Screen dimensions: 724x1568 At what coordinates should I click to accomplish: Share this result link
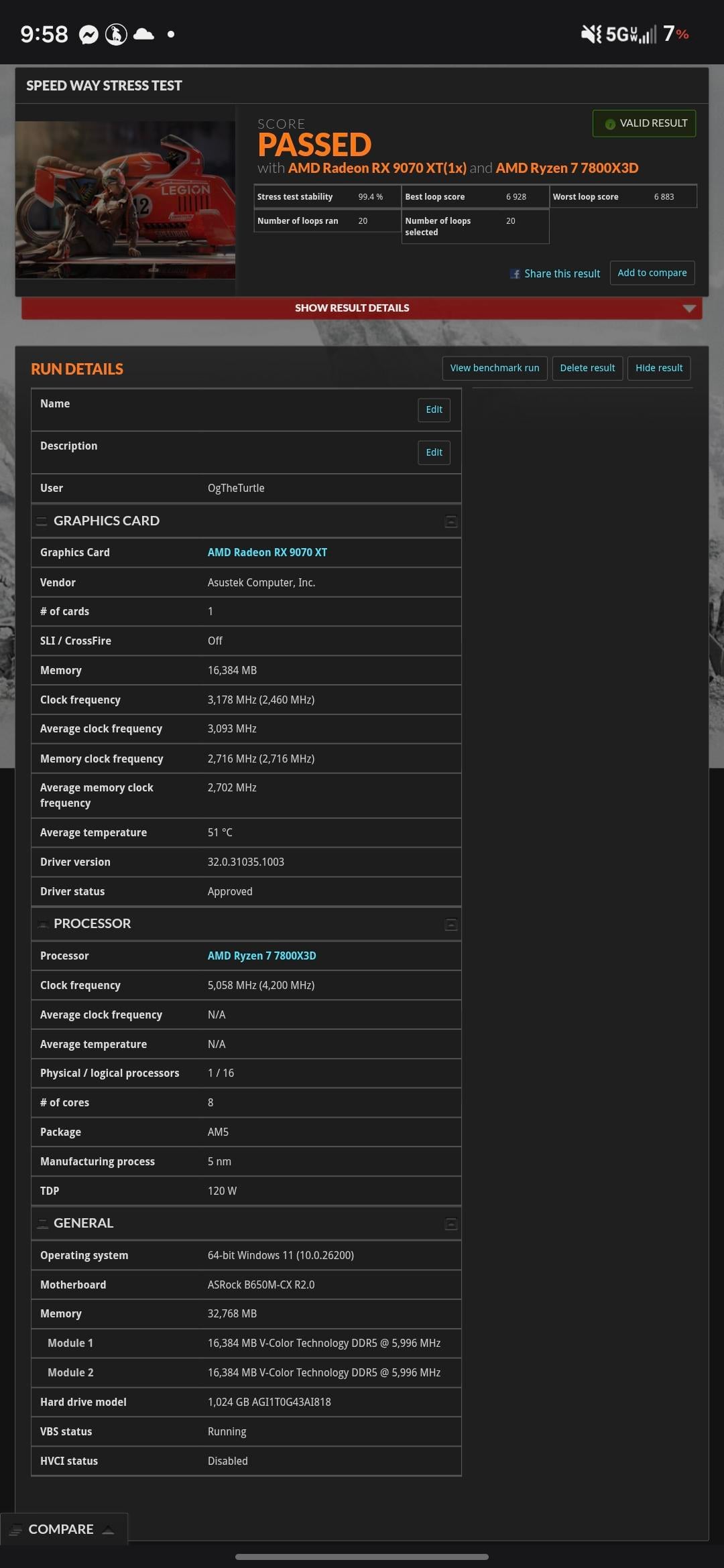click(562, 274)
